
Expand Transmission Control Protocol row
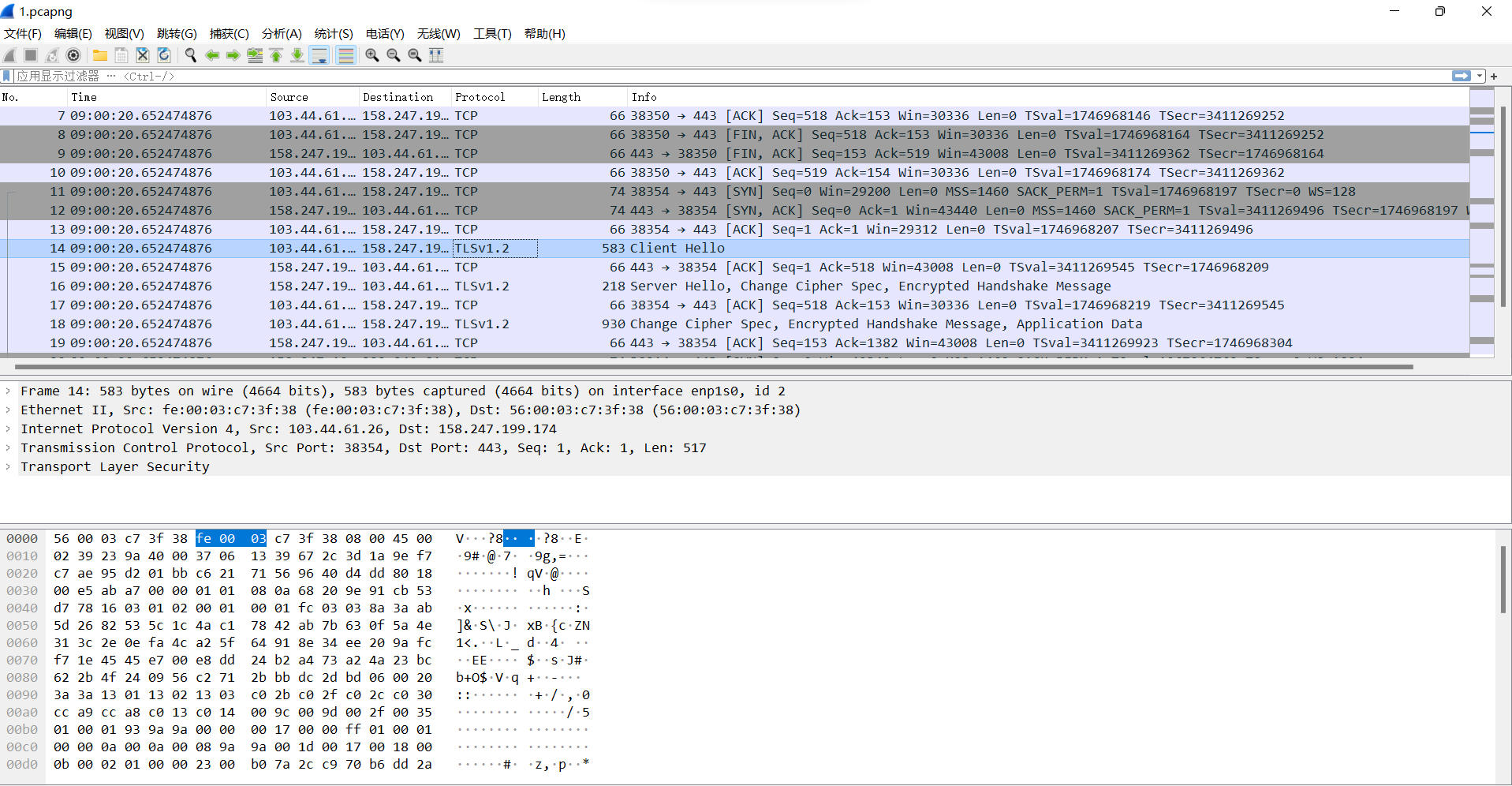coord(8,448)
